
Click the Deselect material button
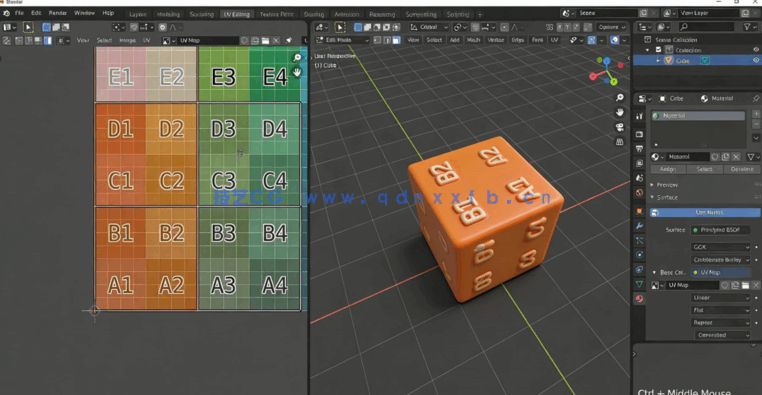[742, 169]
